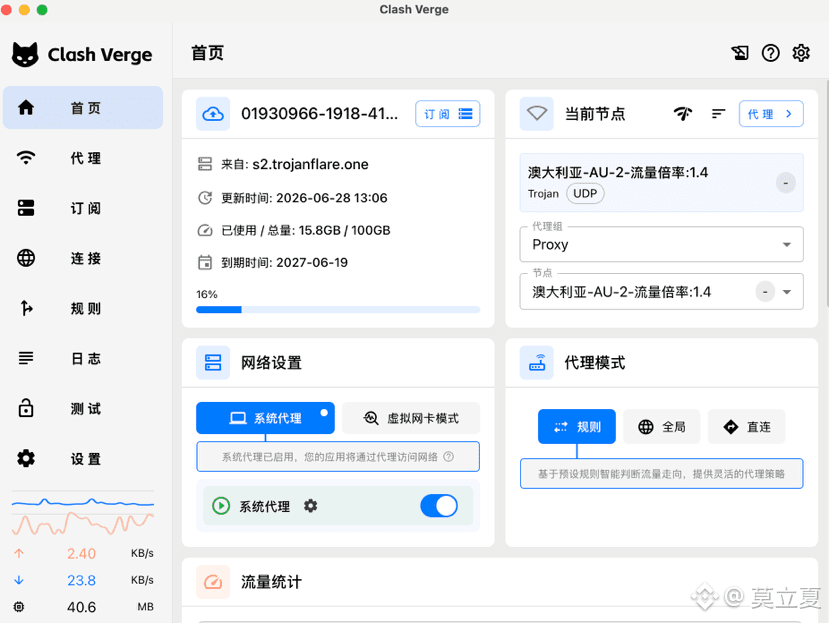
Task: Select the 虚拟网卡模式 TUN tab
Action: point(411,418)
